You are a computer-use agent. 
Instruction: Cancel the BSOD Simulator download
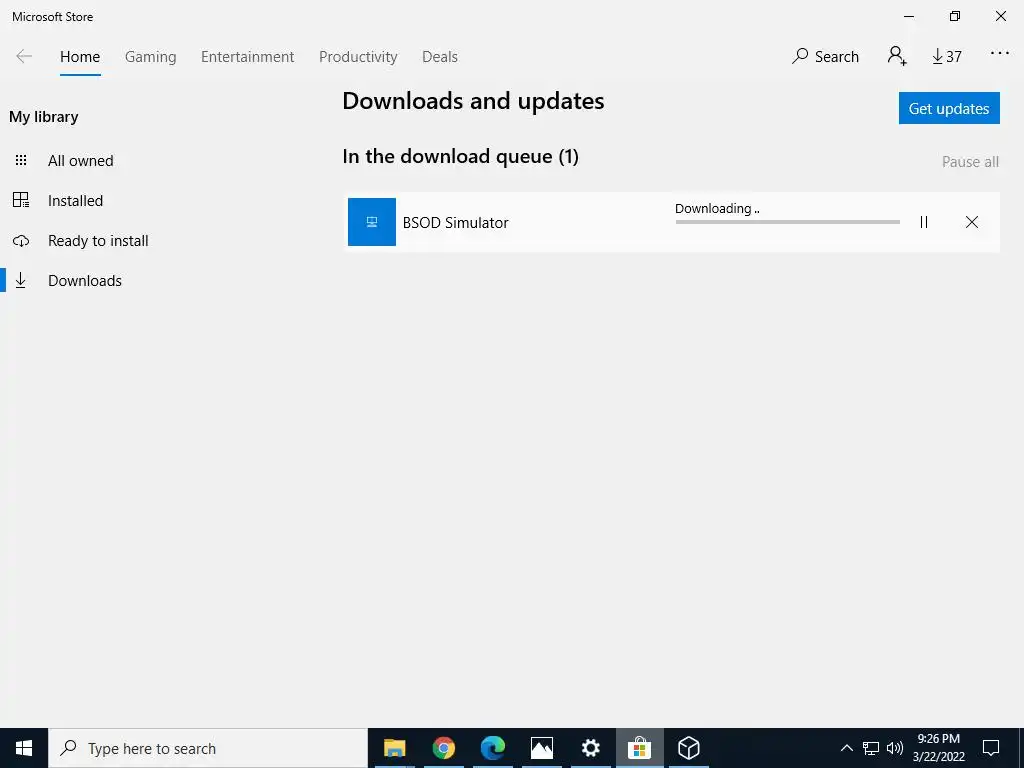[x=972, y=222]
